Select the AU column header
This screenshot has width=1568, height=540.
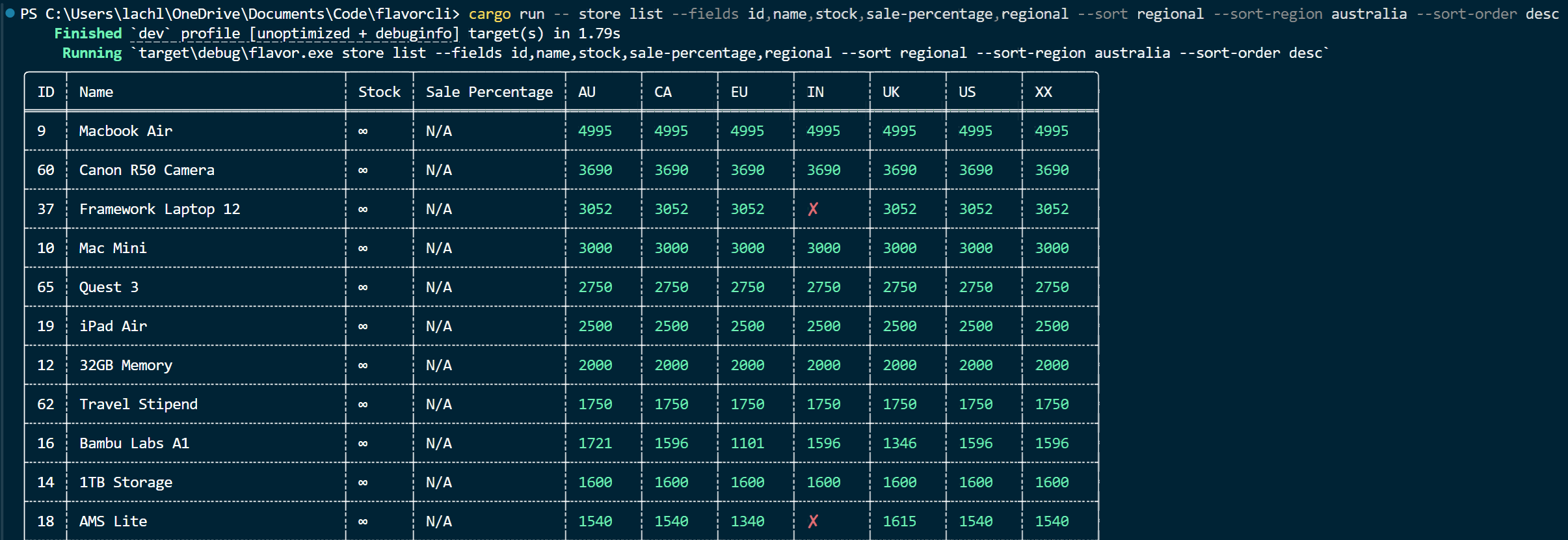pos(587,92)
